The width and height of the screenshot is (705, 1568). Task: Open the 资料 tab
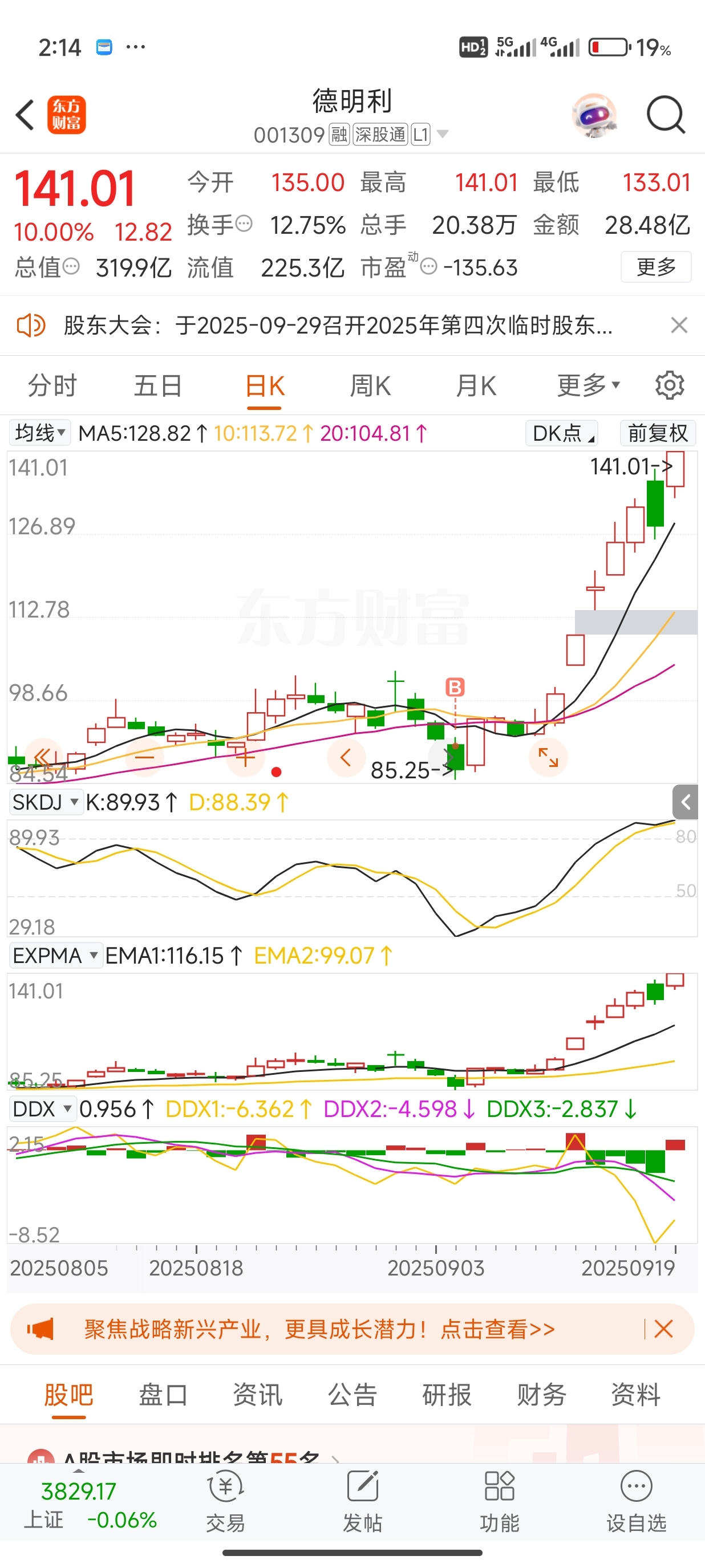[635, 1395]
